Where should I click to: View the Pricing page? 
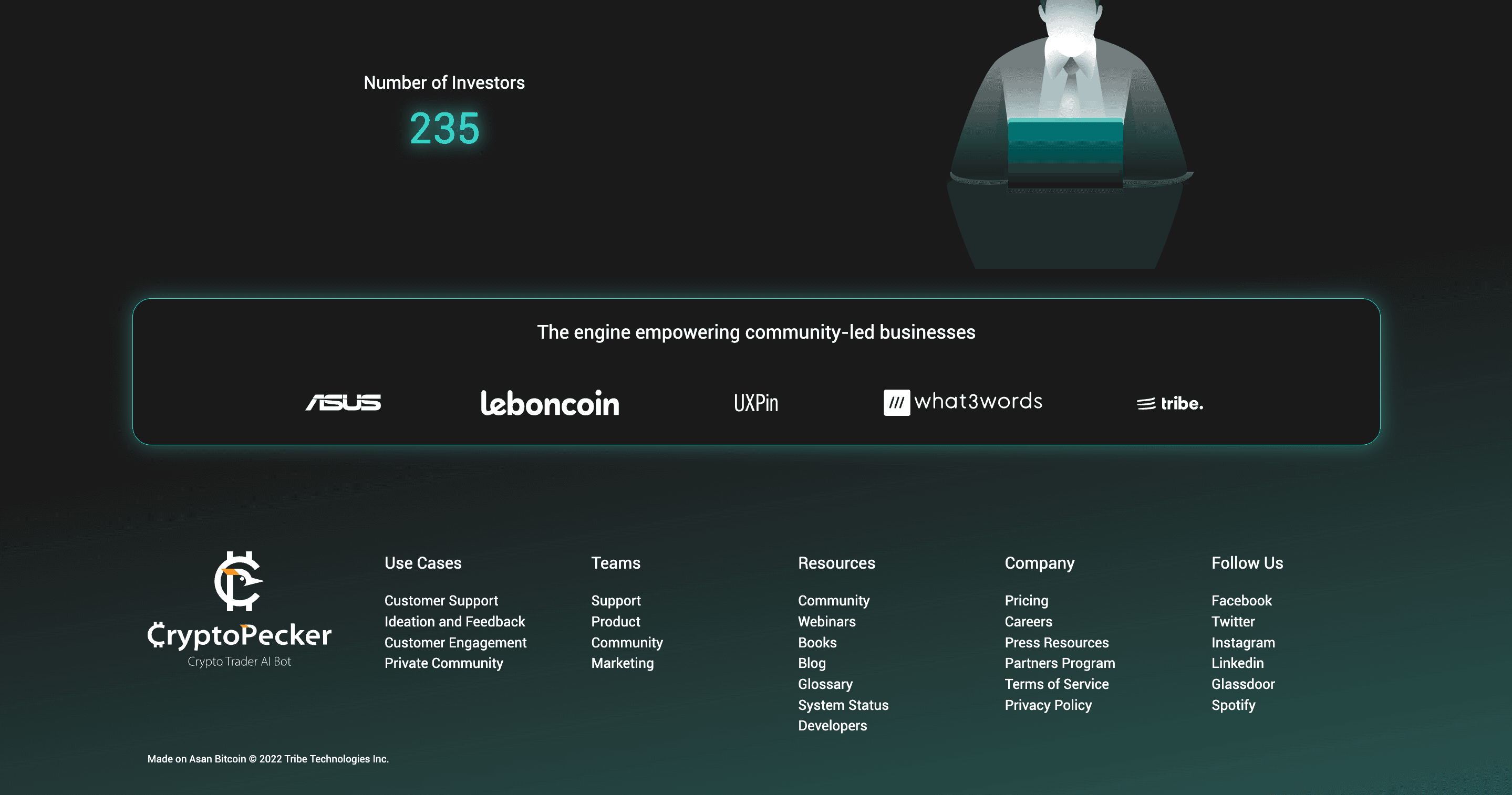1026,601
